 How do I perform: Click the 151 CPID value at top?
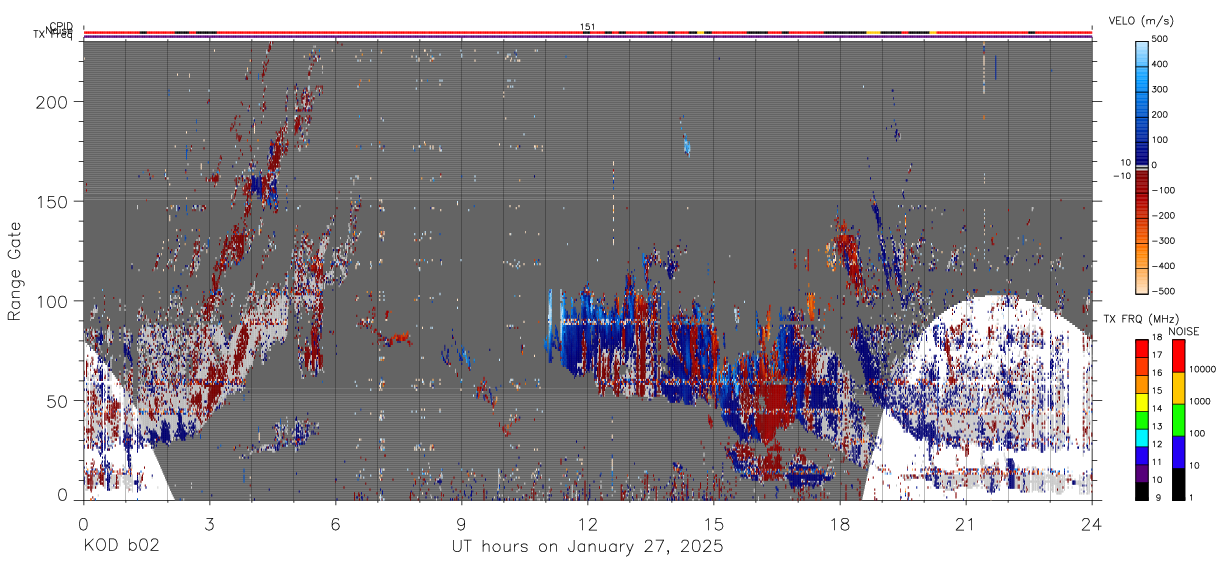587,26
